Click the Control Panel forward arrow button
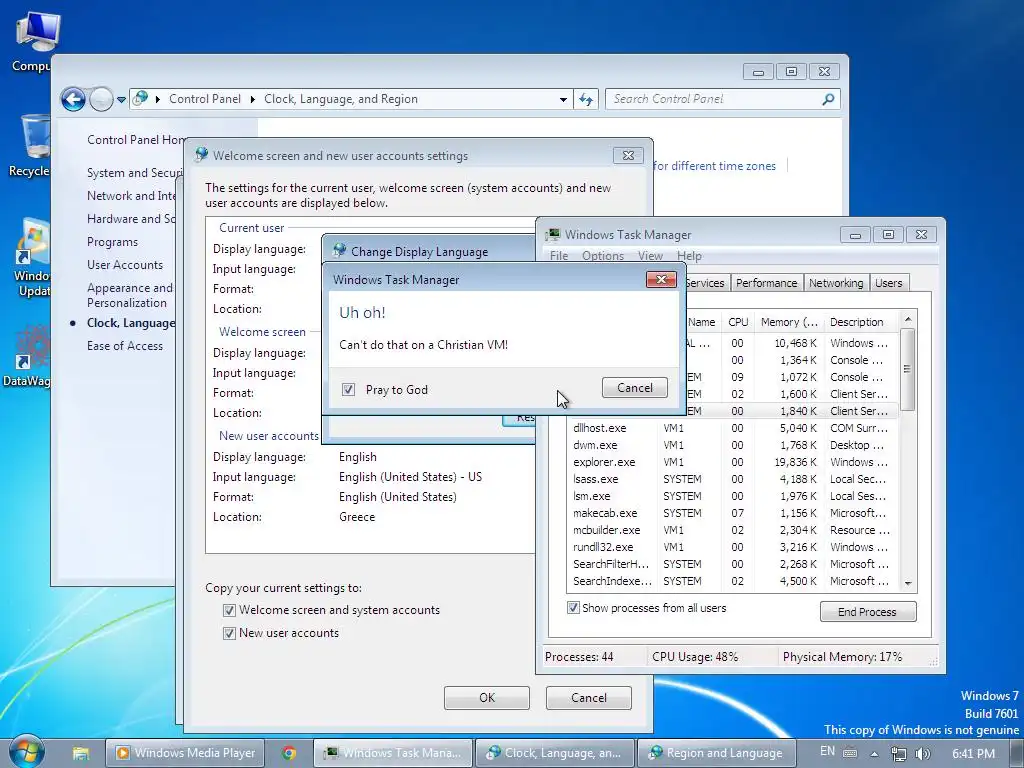The width and height of the screenshot is (1024, 768). (101, 99)
